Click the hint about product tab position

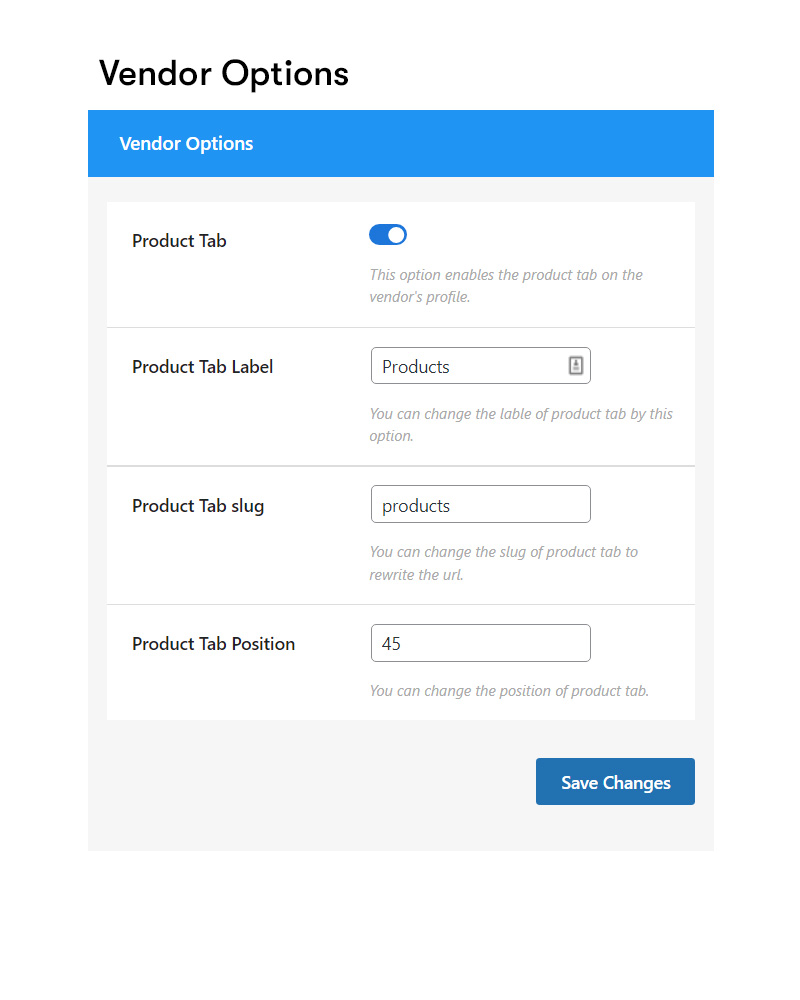508,691
